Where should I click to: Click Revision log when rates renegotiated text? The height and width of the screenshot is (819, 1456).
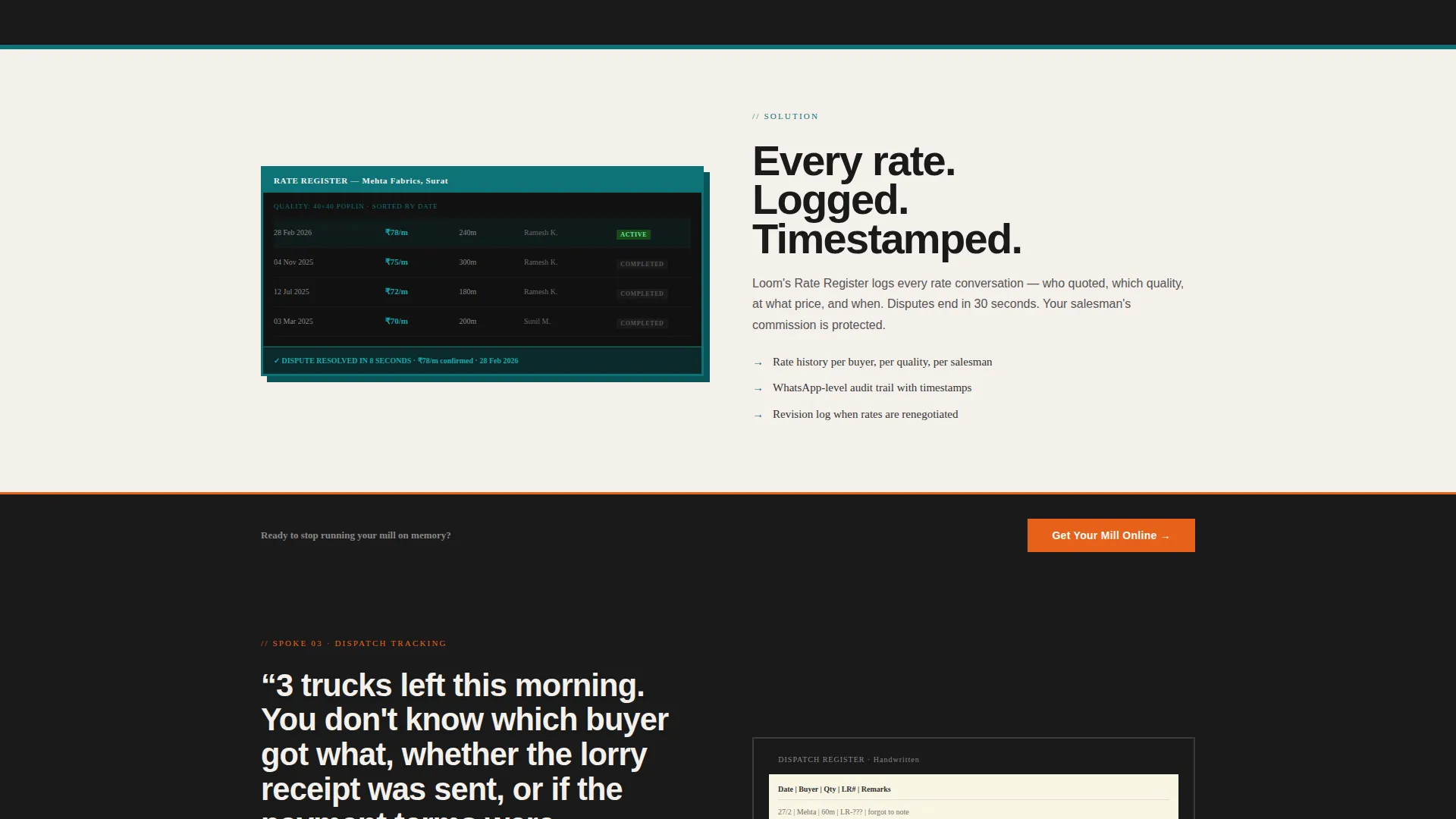[x=865, y=414]
